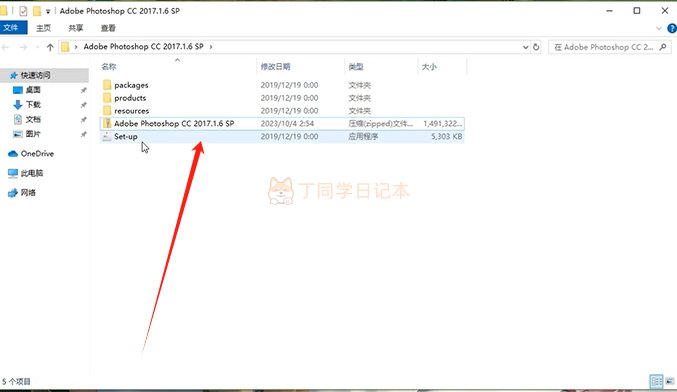Click the pin icon beside 图片
677x392 pixels.
(83, 134)
